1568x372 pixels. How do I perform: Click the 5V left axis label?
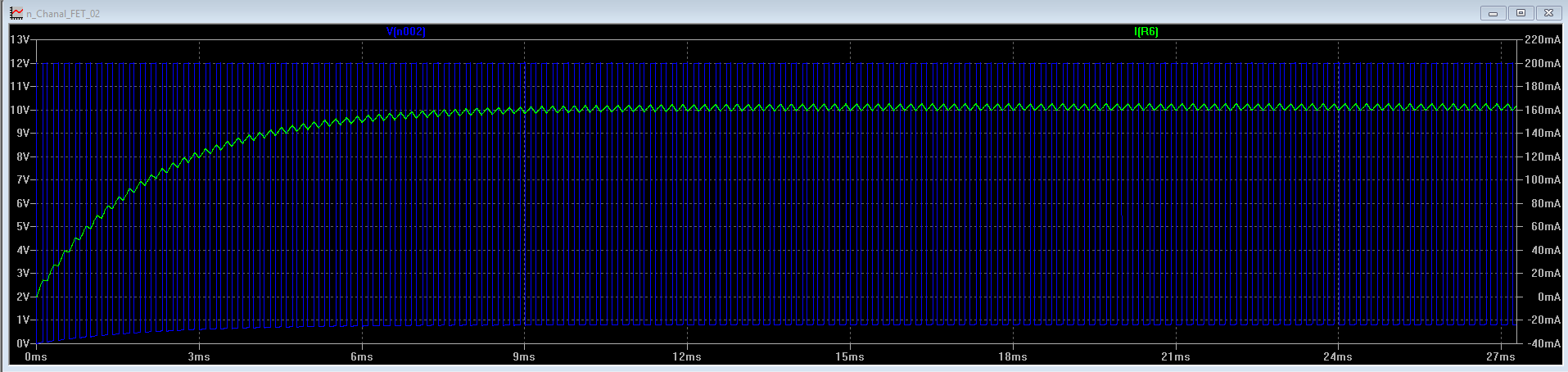tap(23, 227)
